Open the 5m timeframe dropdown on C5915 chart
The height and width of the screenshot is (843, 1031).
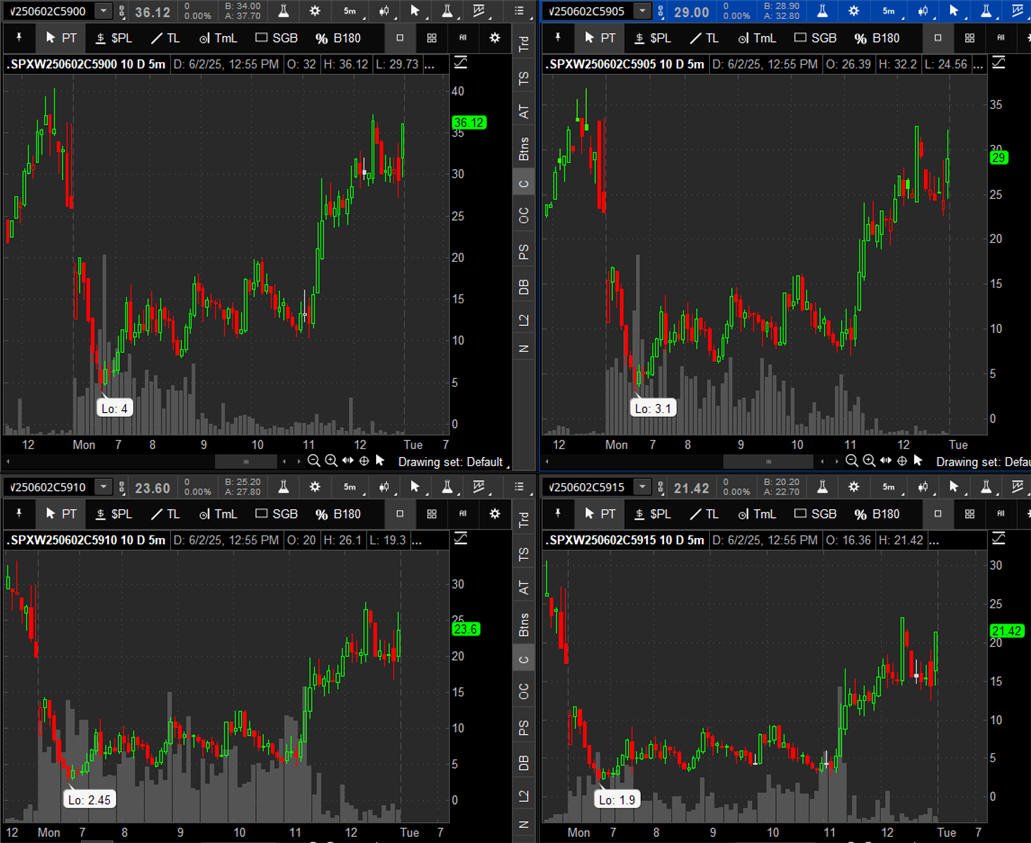click(889, 487)
